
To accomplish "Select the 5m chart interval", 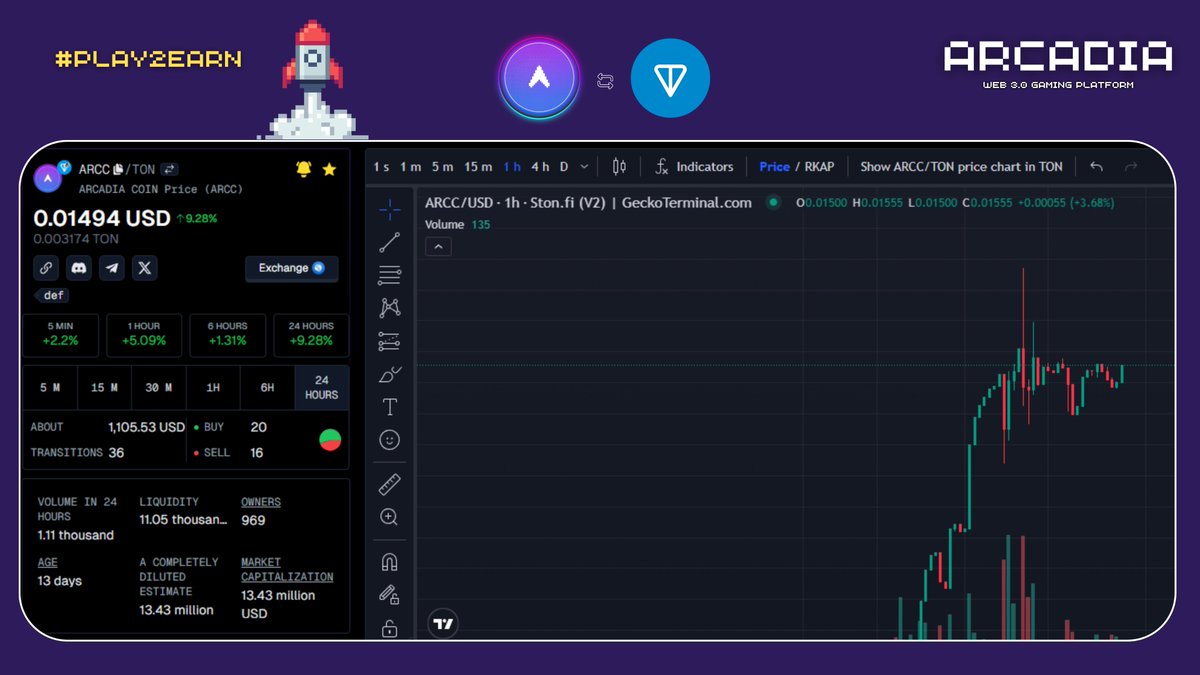I will click(442, 167).
